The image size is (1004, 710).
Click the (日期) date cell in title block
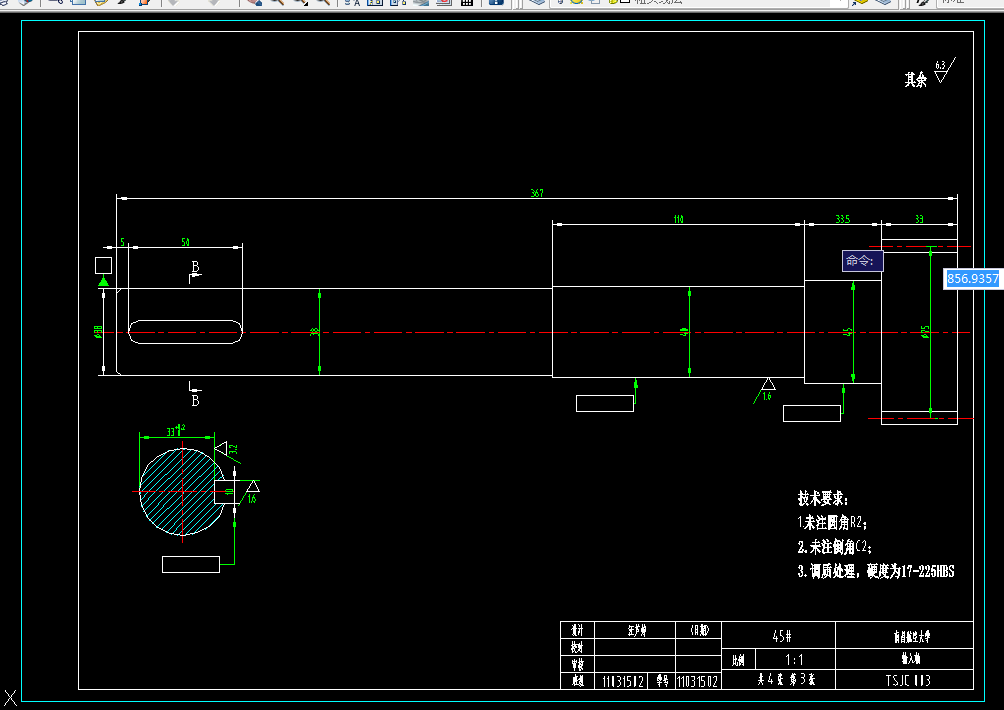coord(699,630)
